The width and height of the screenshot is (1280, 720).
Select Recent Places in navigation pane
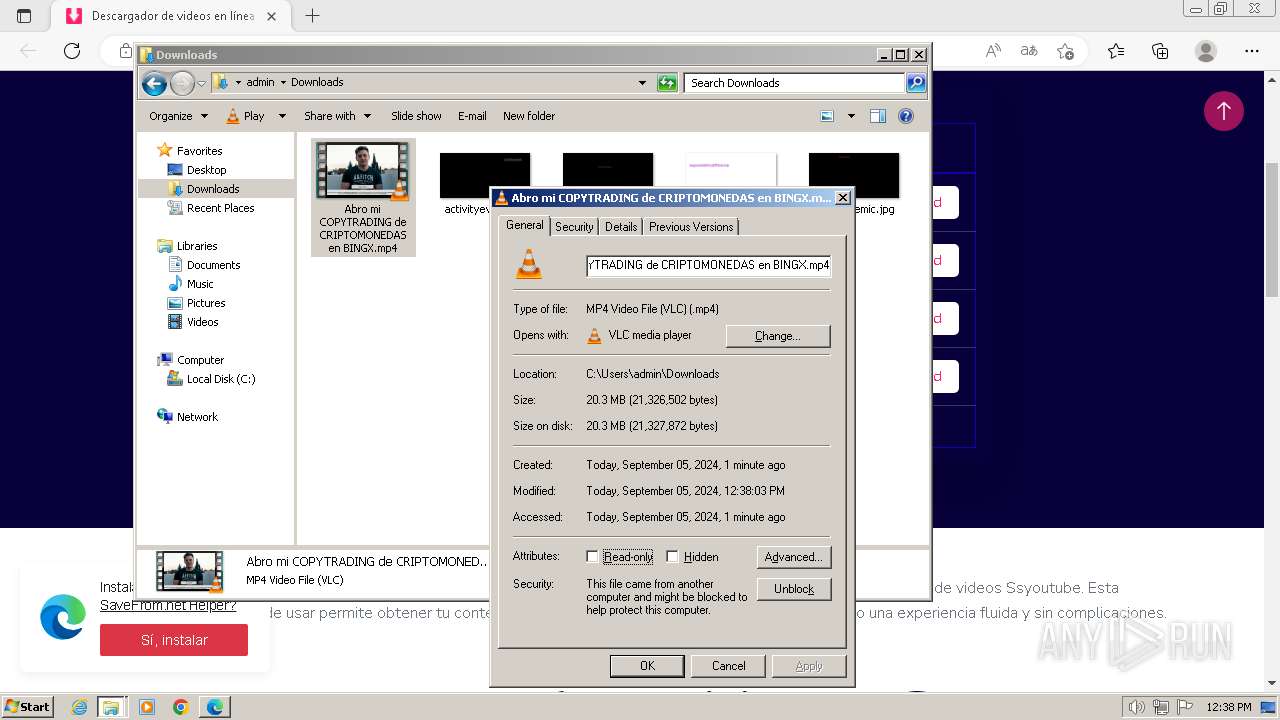[x=220, y=208]
